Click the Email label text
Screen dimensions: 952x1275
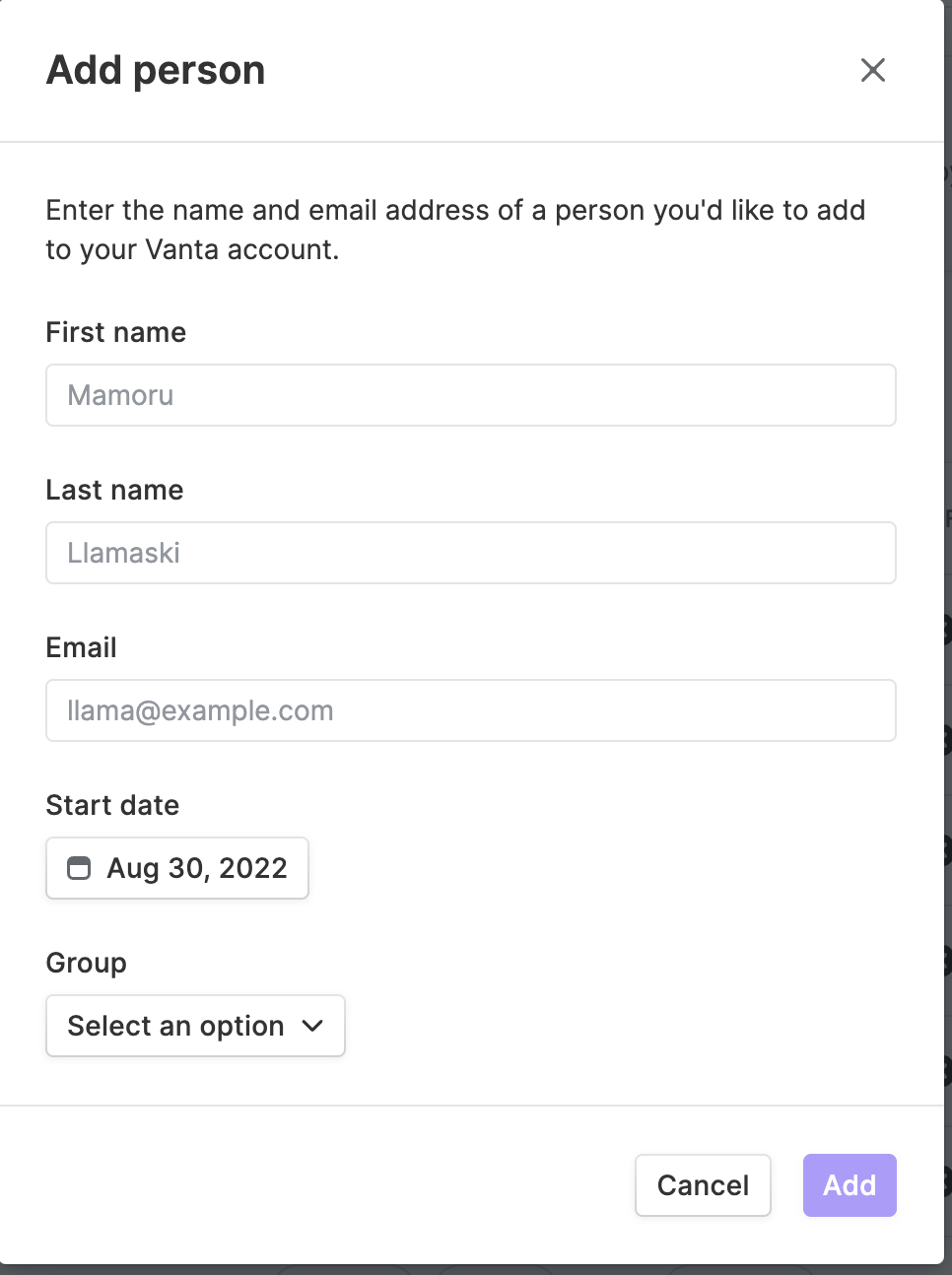point(82,647)
